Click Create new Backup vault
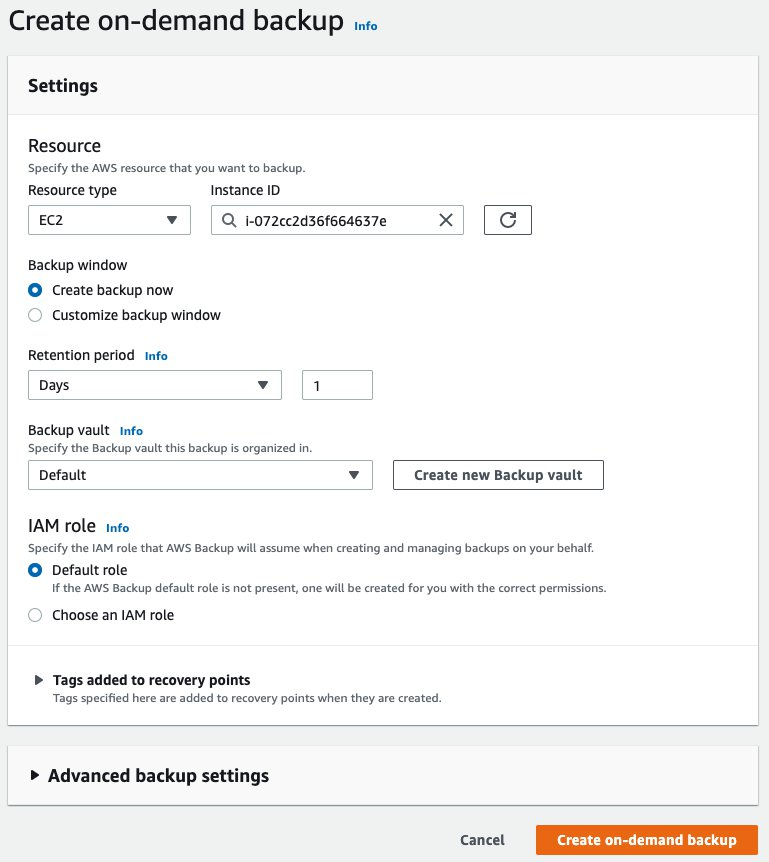Screen dimensions: 769x862 click(x=498, y=475)
